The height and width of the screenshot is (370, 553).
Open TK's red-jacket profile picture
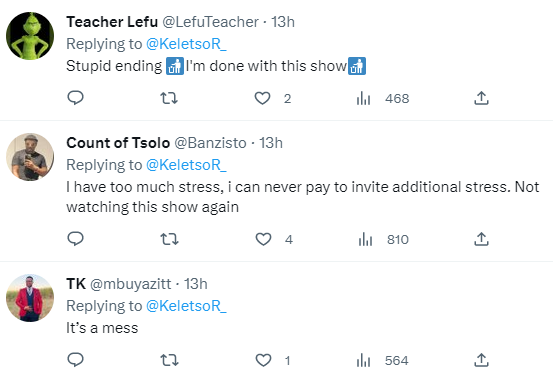point(30,298)
